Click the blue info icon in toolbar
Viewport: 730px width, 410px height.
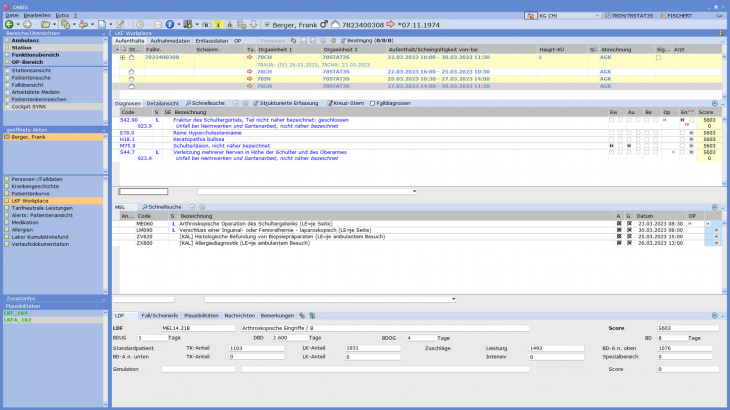point(169,23)
